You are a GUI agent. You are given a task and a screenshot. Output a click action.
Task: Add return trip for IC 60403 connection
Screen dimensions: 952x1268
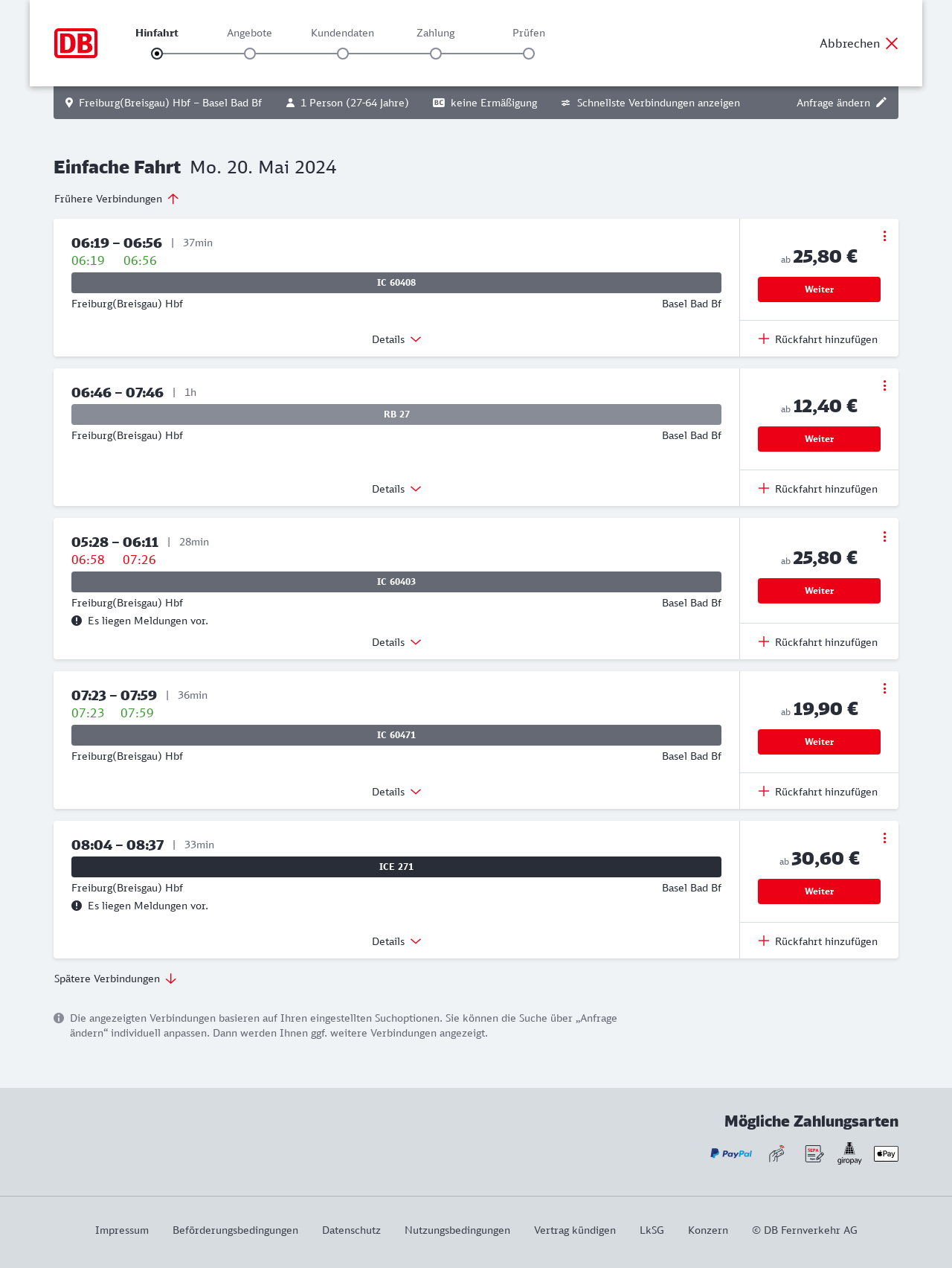818,642
